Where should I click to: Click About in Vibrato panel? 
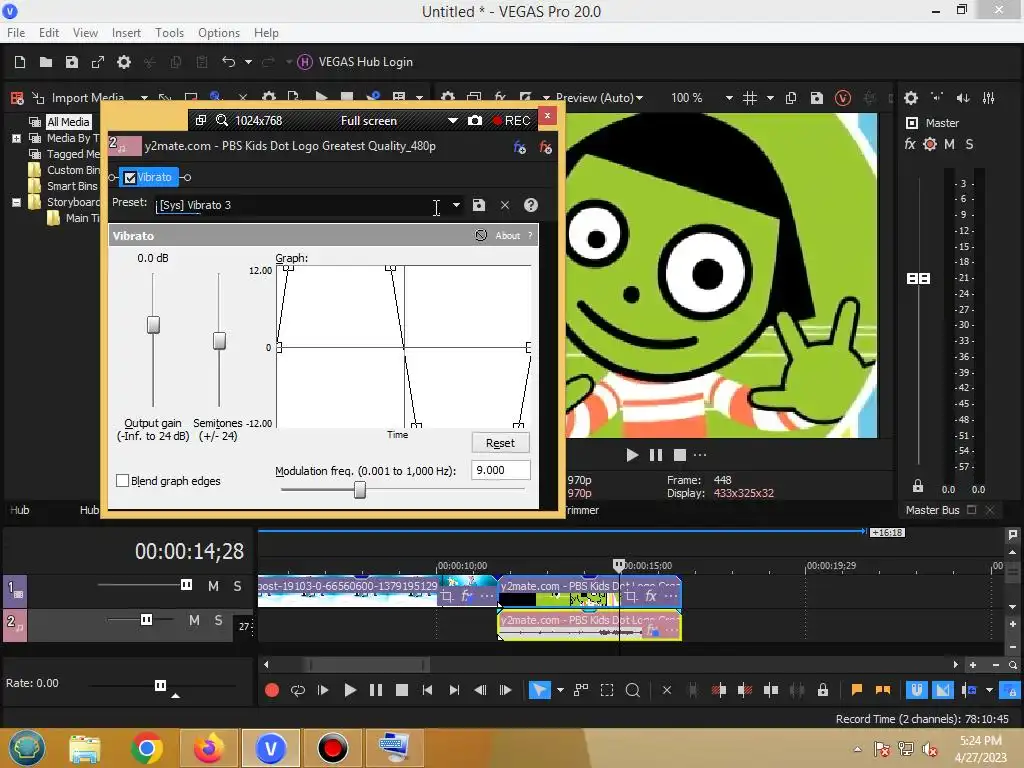(507, 236)
